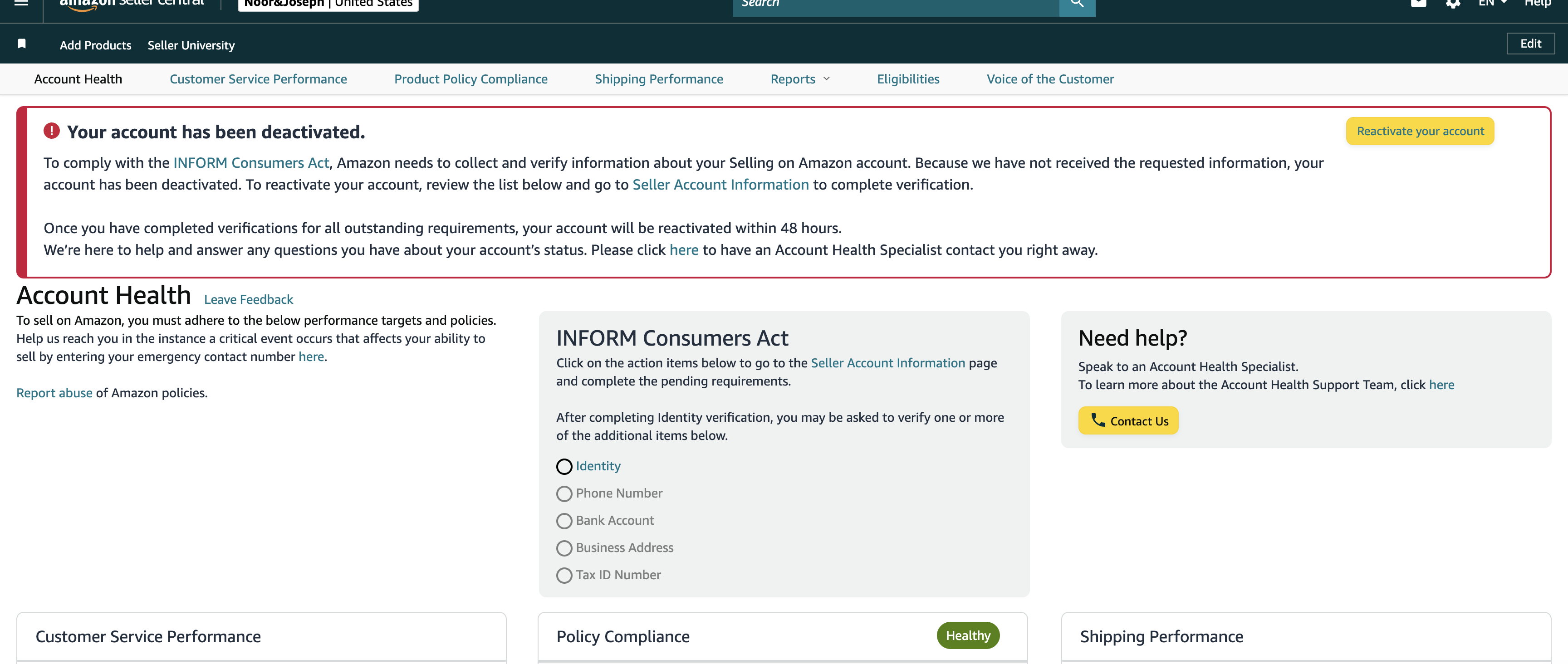Screen dimensions: 1568x664
Task: Open Product Policy Compliance tab
Action: click(x=470, y=79)
